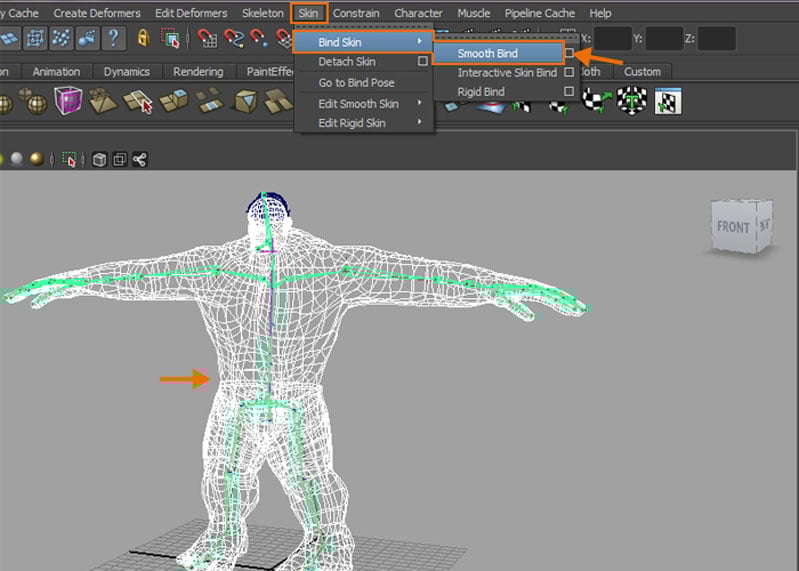Open Rigid Bind options box

[x=569, y=92]
